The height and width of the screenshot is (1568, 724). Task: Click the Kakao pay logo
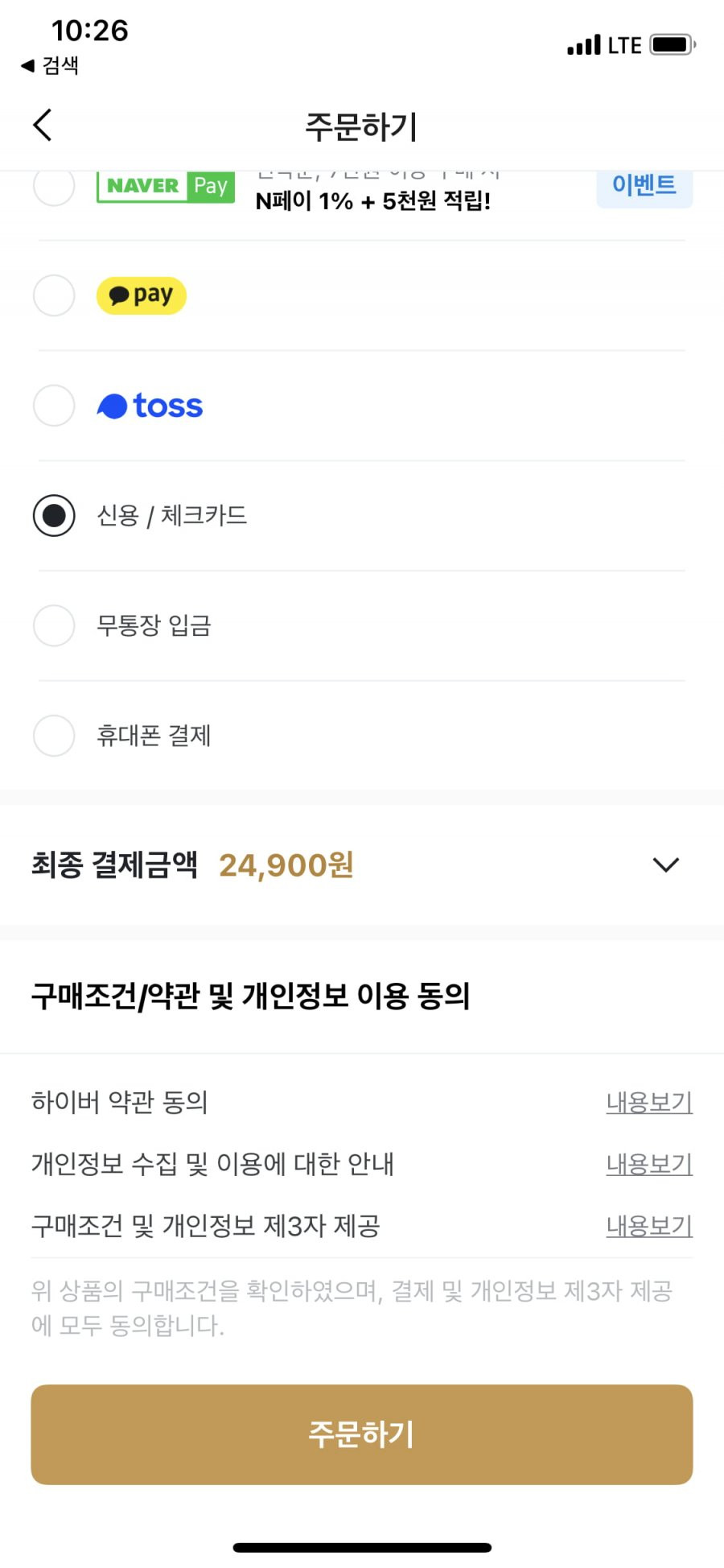coord(142,295)
